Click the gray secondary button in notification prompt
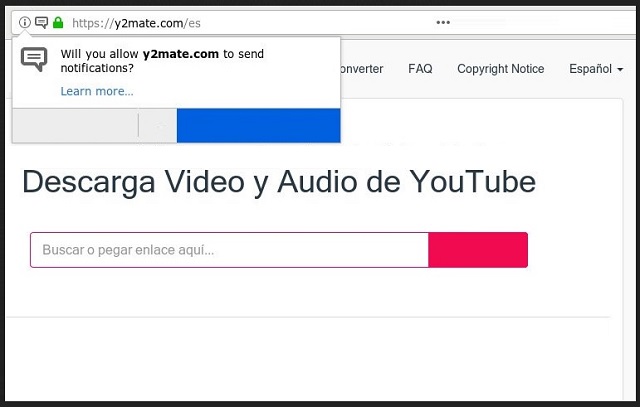The image size is (640, 407). 76,126
